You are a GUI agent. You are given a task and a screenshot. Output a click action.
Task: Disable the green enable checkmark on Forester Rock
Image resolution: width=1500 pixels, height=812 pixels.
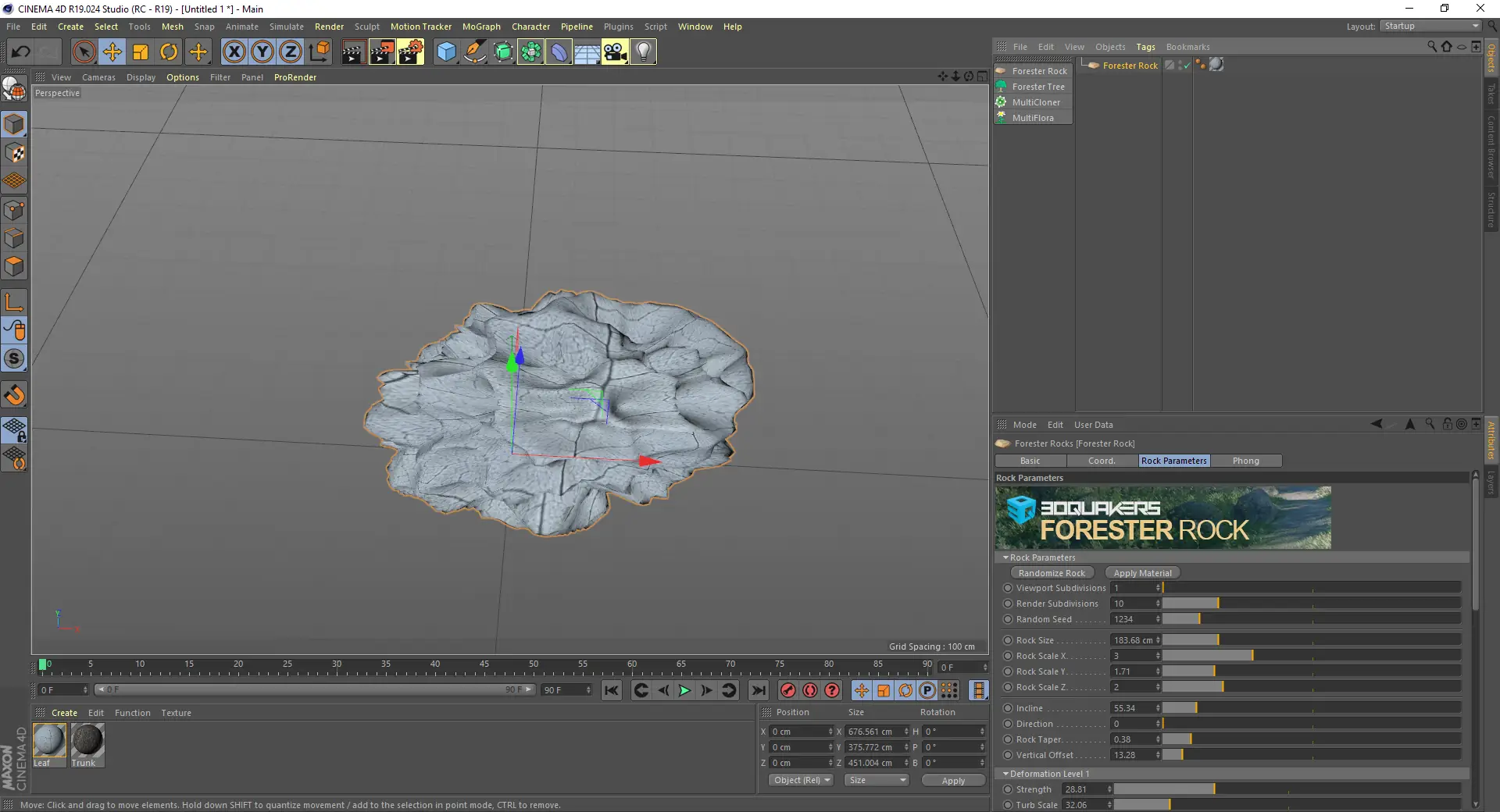(1186, 65)
